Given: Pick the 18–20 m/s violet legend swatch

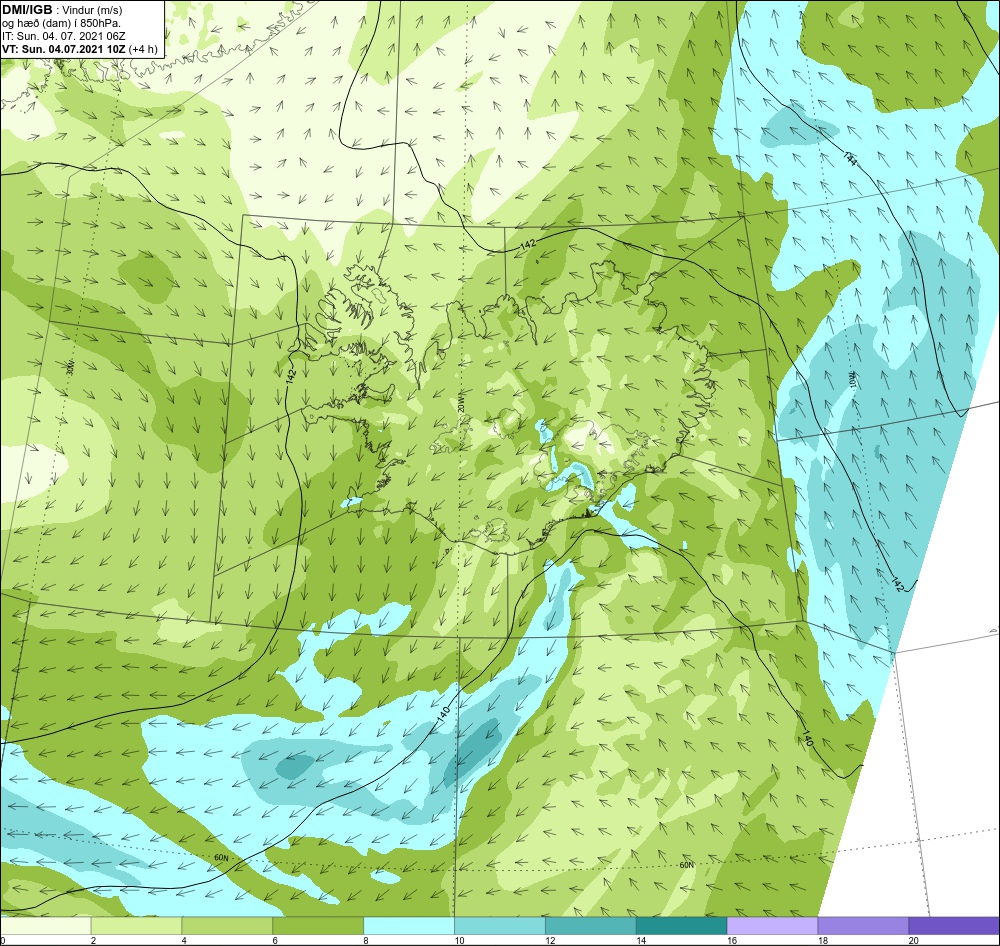Looking at the screenshot, I should click(864, 925).
